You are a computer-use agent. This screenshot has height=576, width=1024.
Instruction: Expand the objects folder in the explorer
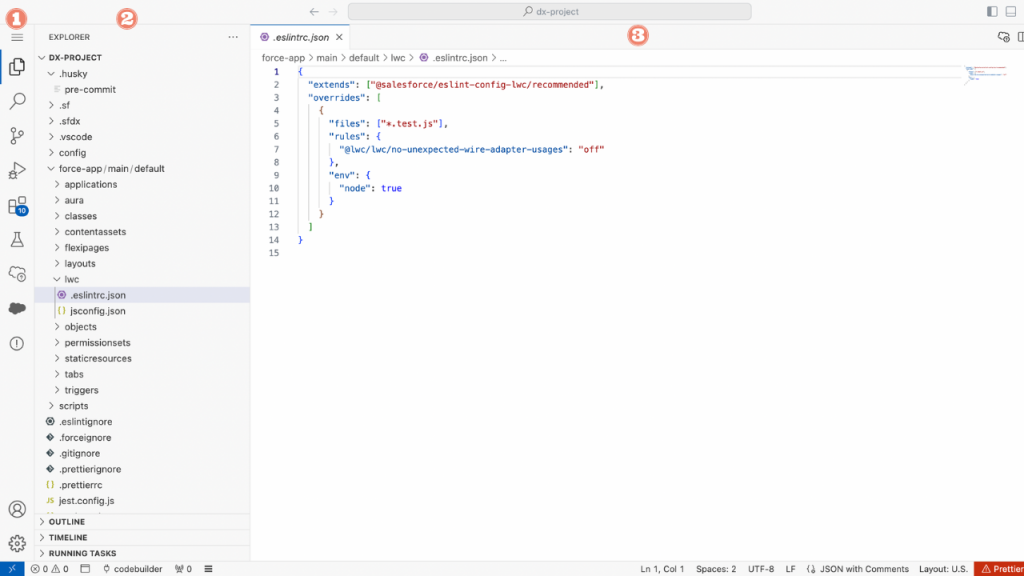[81, 326]
